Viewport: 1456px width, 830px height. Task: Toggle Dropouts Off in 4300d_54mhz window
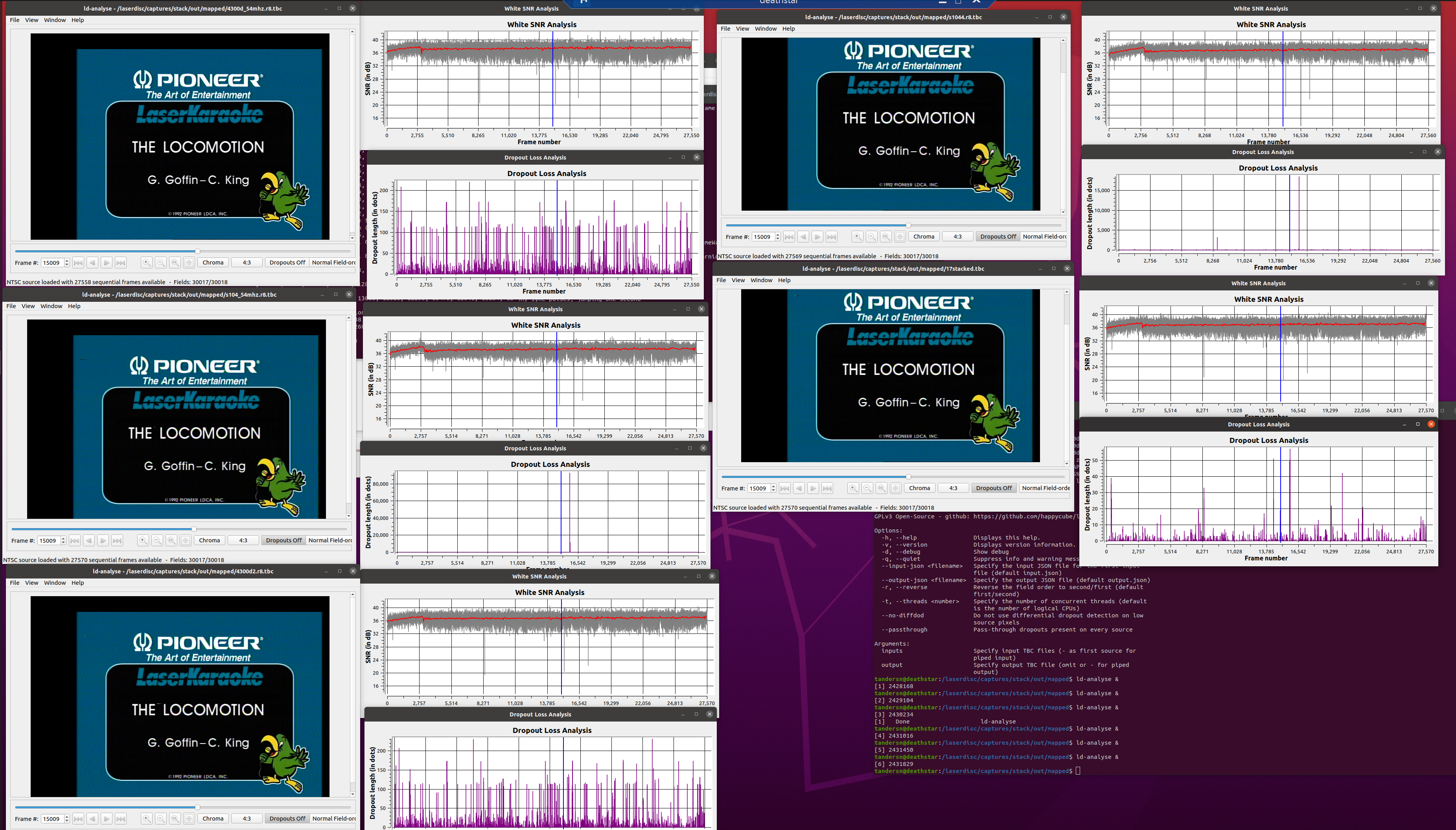point(287,263)
